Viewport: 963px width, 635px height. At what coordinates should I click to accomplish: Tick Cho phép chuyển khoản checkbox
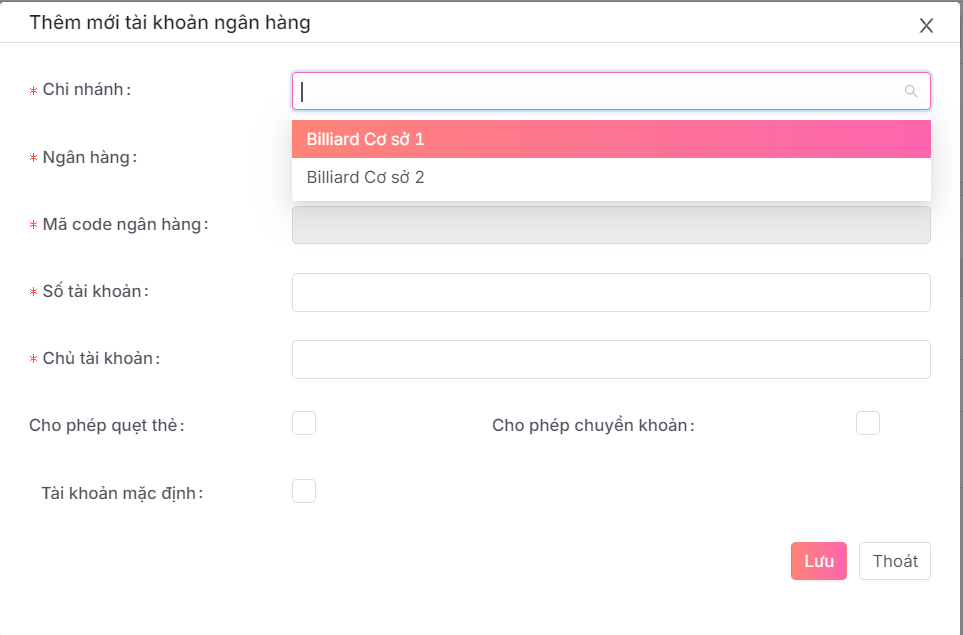(x=868, y=423)
